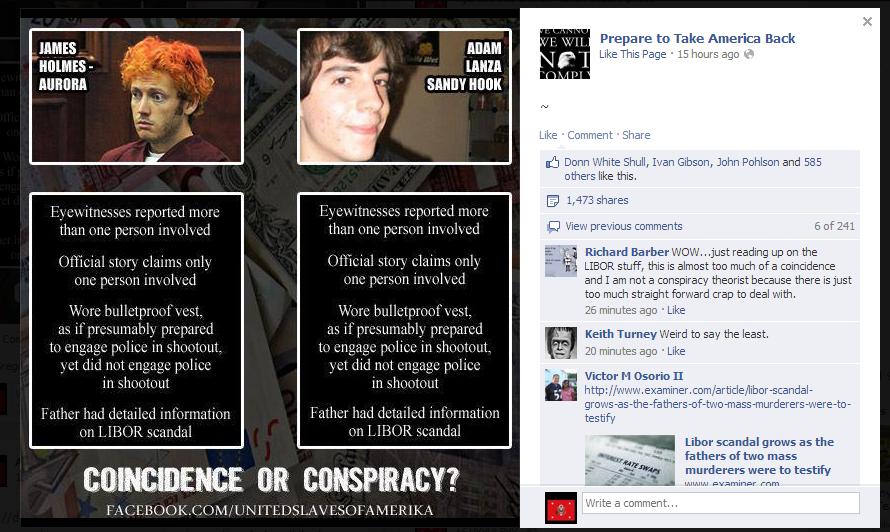This screenshot has width=890, height=532.
Task: Click the thumbs-up likes icon
Action: [552, 162]
